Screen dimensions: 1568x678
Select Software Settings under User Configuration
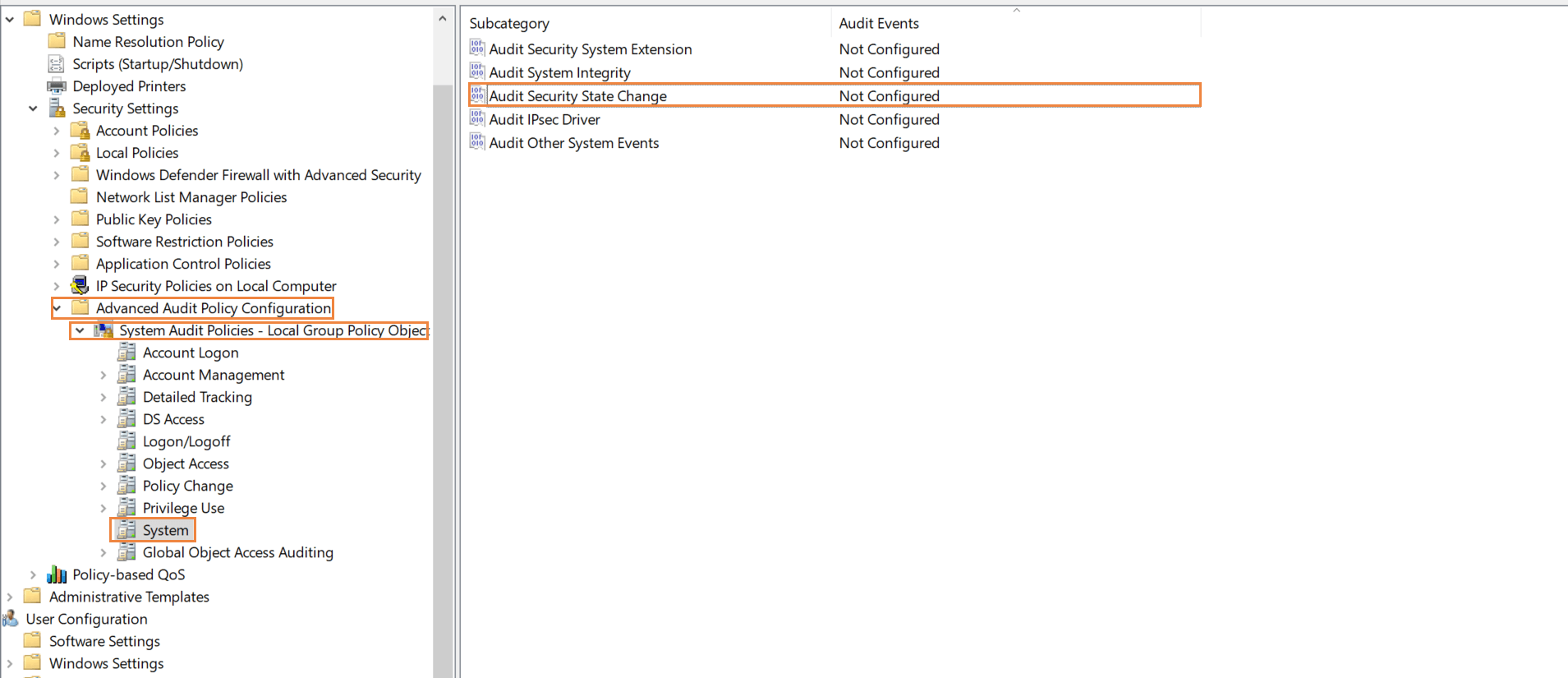click(104, 641)
